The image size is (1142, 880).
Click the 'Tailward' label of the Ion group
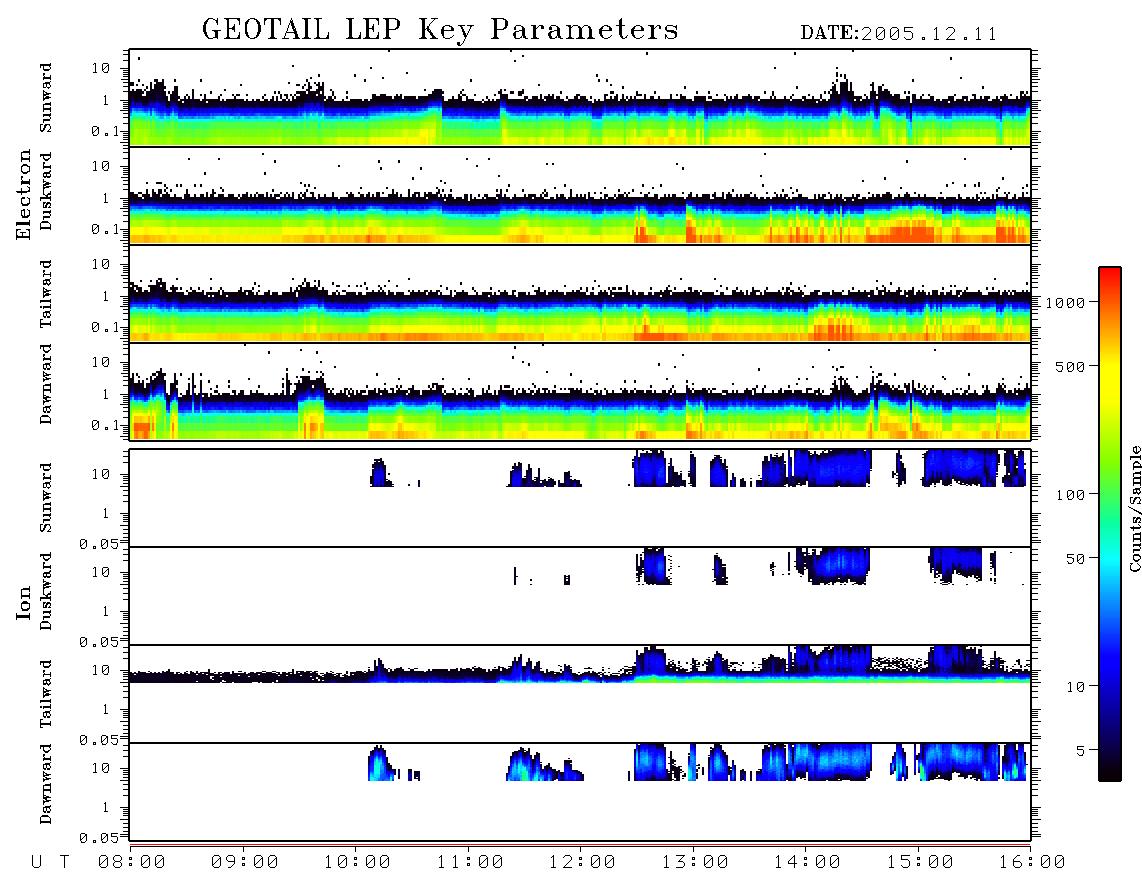click(x=46, y=694)
